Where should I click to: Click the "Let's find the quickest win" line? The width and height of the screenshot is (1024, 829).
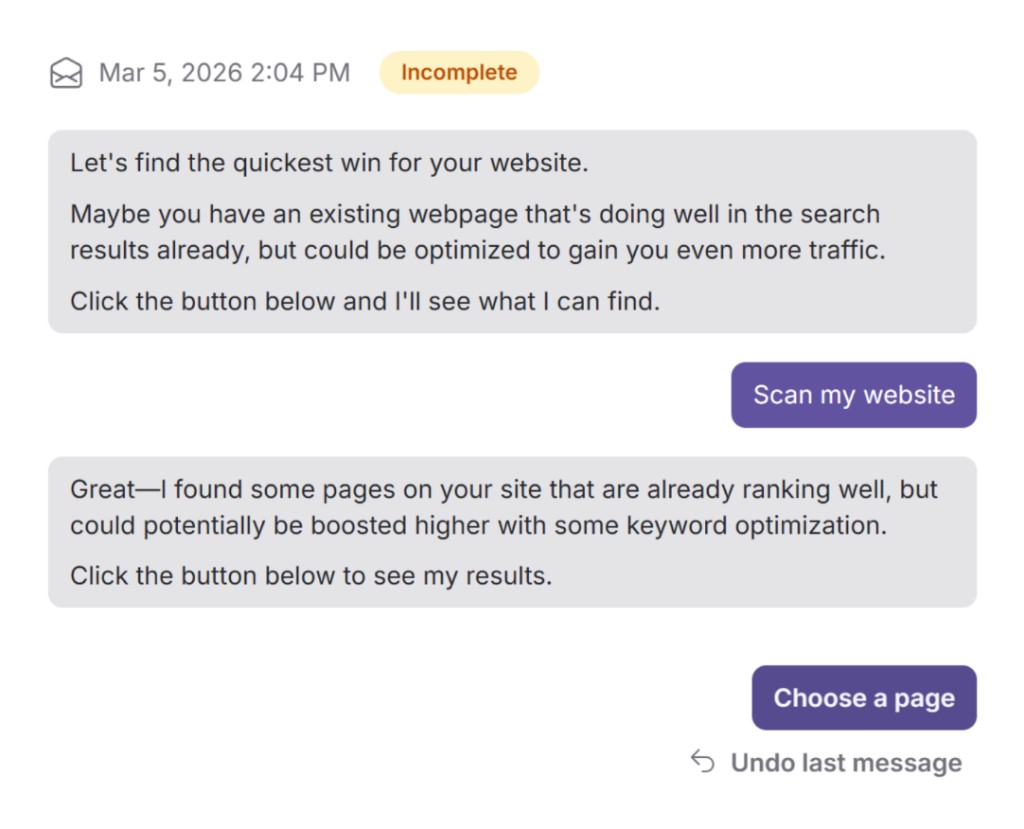[329, 163]
